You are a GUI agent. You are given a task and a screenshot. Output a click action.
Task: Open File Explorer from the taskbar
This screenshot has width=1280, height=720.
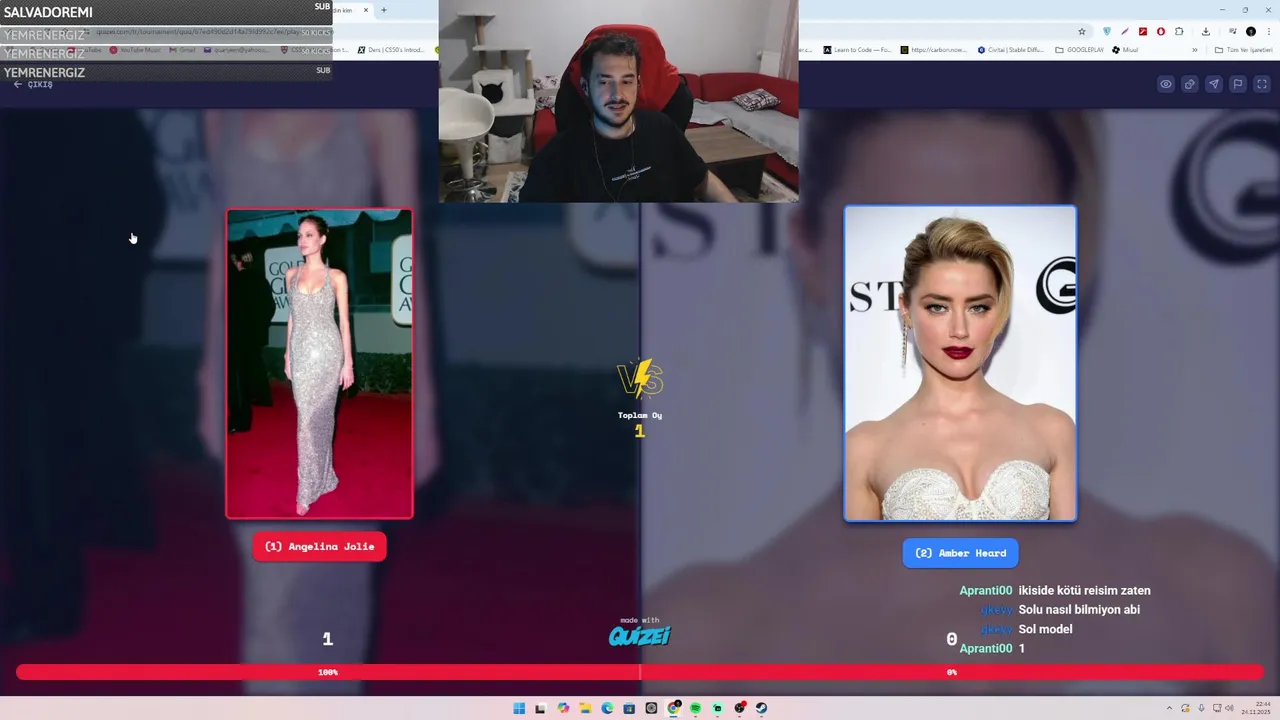click(x=585, y=708)
